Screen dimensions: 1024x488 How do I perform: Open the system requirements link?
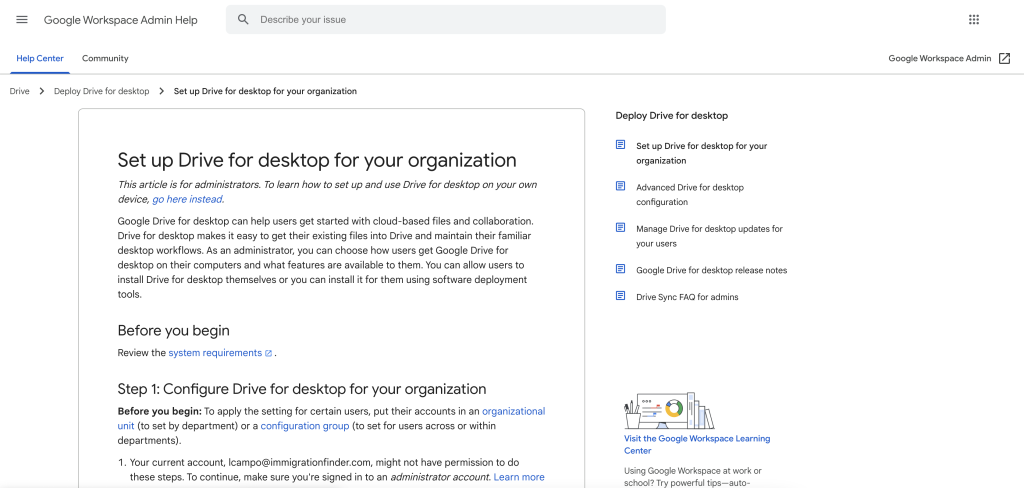(x=215, y=353)
